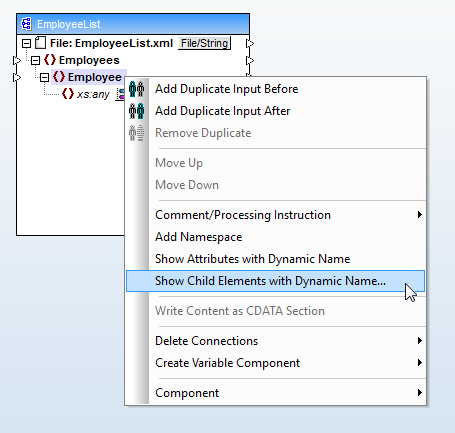Collapse the Employee tree node
Viewport: 455px width, 433px height.
[x=44, y=77]
